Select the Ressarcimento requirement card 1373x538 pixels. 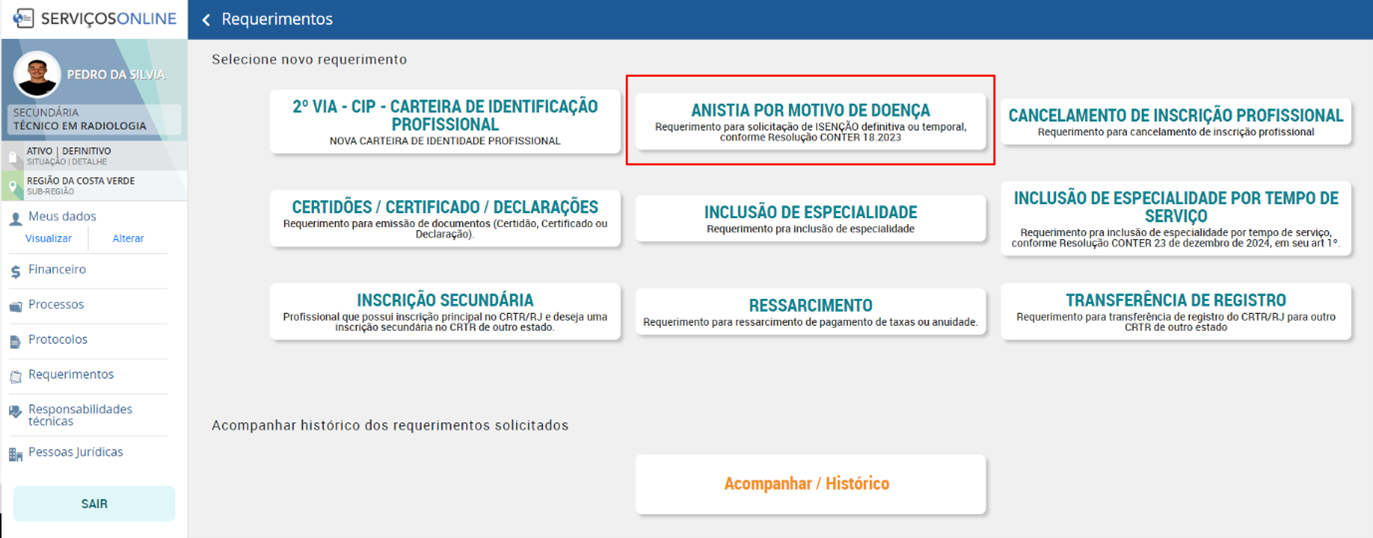tap(810, 312)
